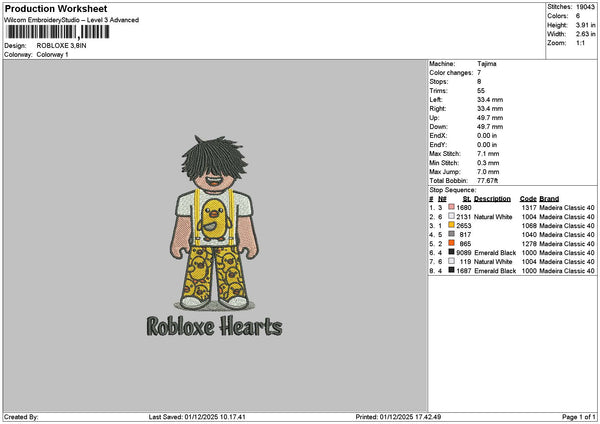Click the Left value '33.4 mm'
Viewport: 600px width, 424px height.
point(490,100)
